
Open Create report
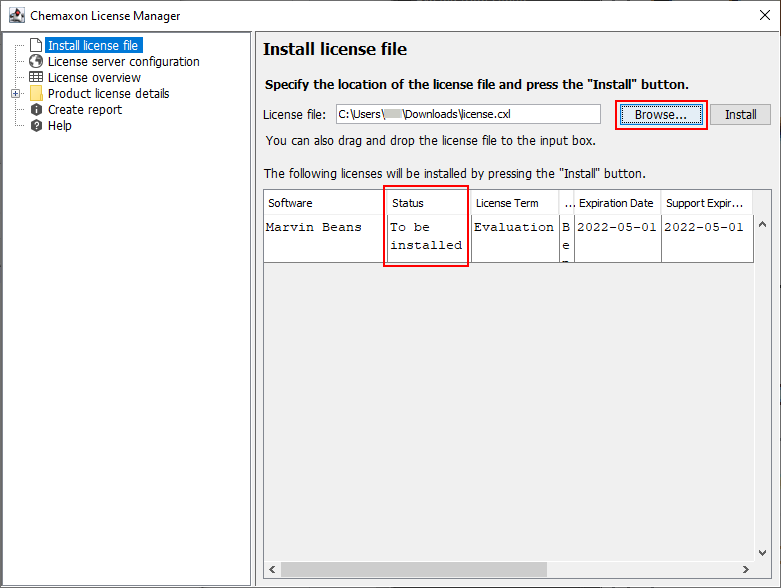(x=85, y=110)
